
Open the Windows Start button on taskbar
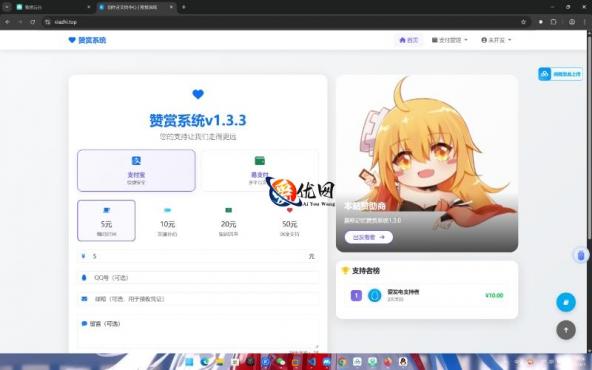[x=189, y=362]
